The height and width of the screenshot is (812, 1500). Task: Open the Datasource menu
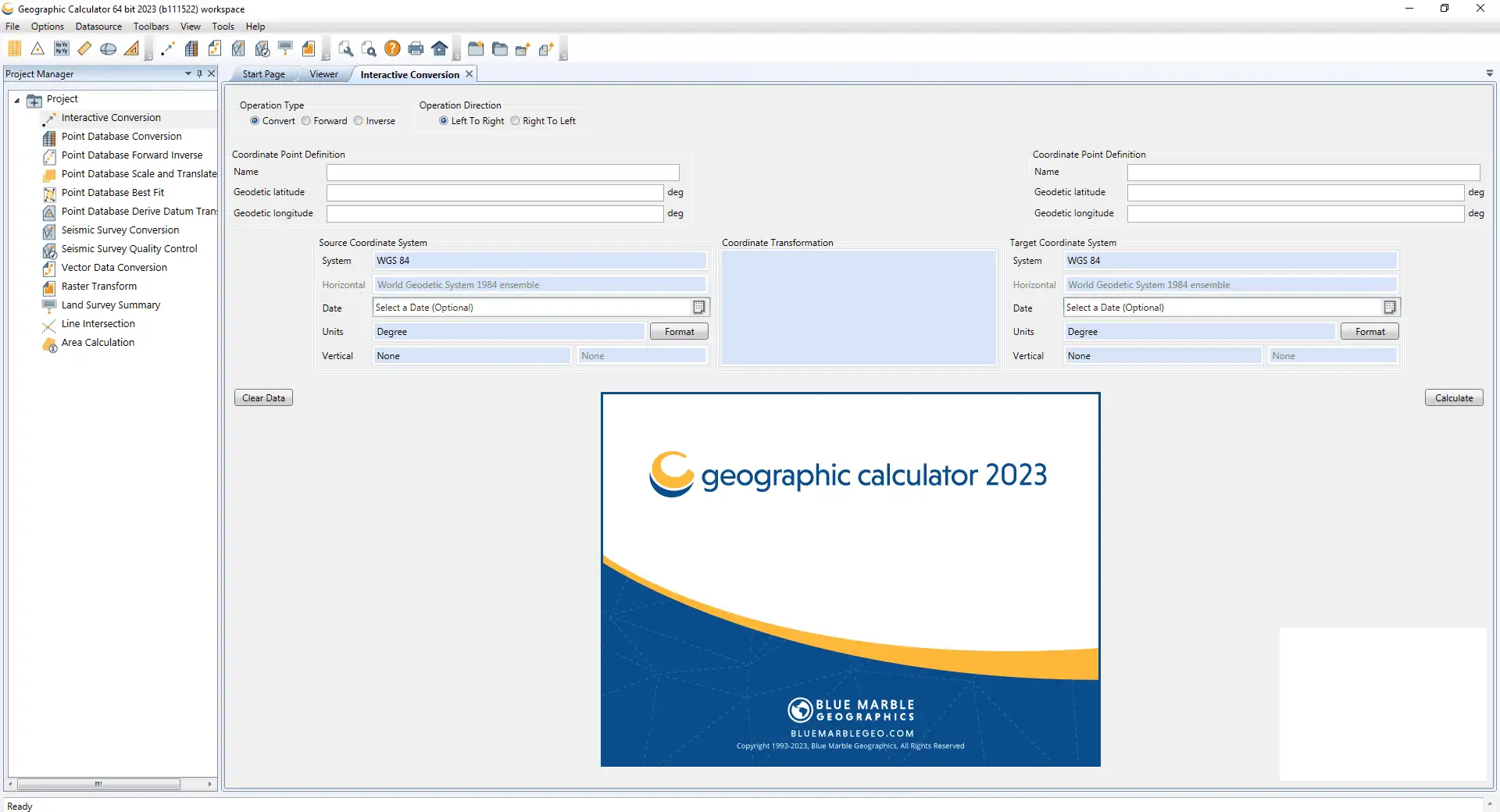(x=98, y=26)
